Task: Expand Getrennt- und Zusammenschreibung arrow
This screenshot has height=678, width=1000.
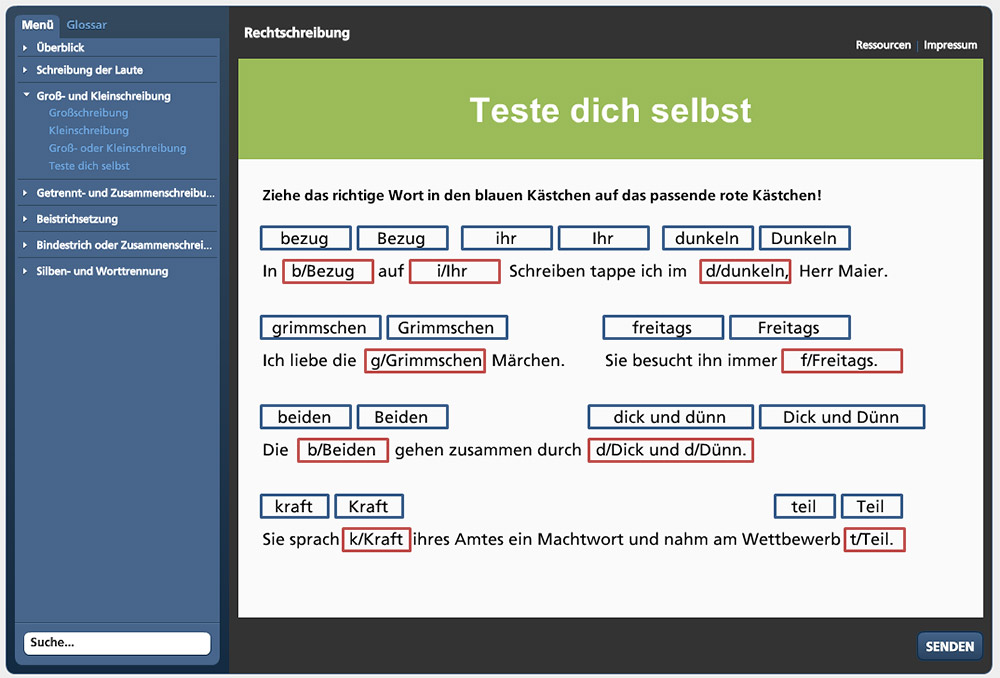Action: click(25, 193)
